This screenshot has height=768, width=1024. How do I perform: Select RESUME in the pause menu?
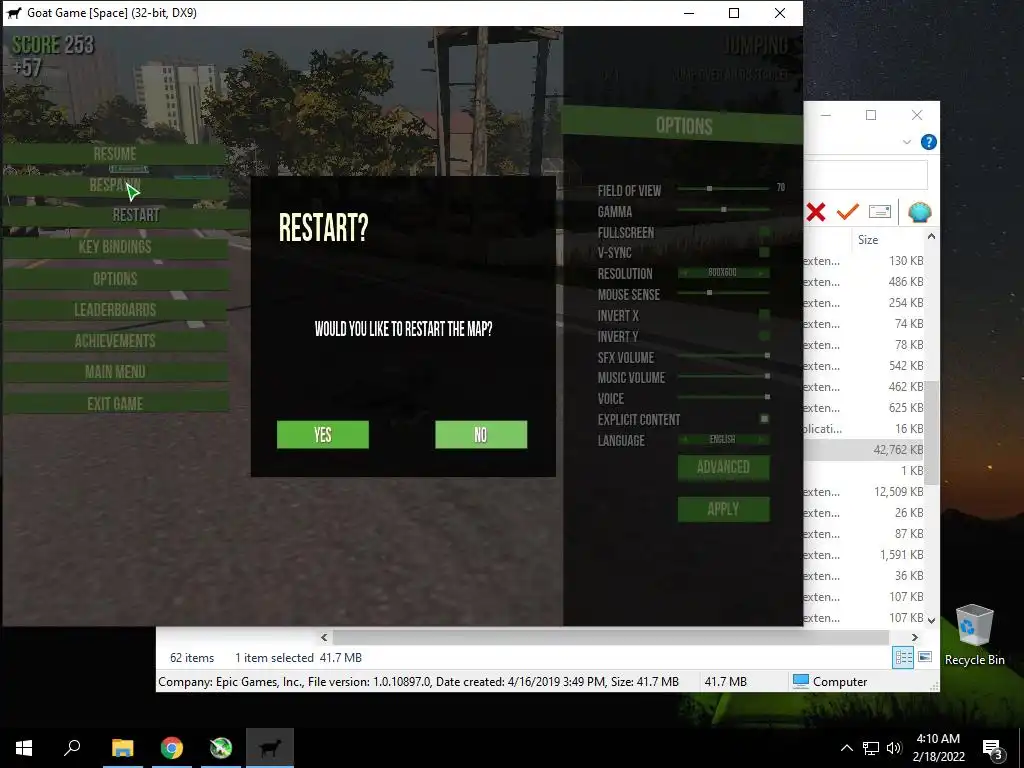(x=115, y=154)
